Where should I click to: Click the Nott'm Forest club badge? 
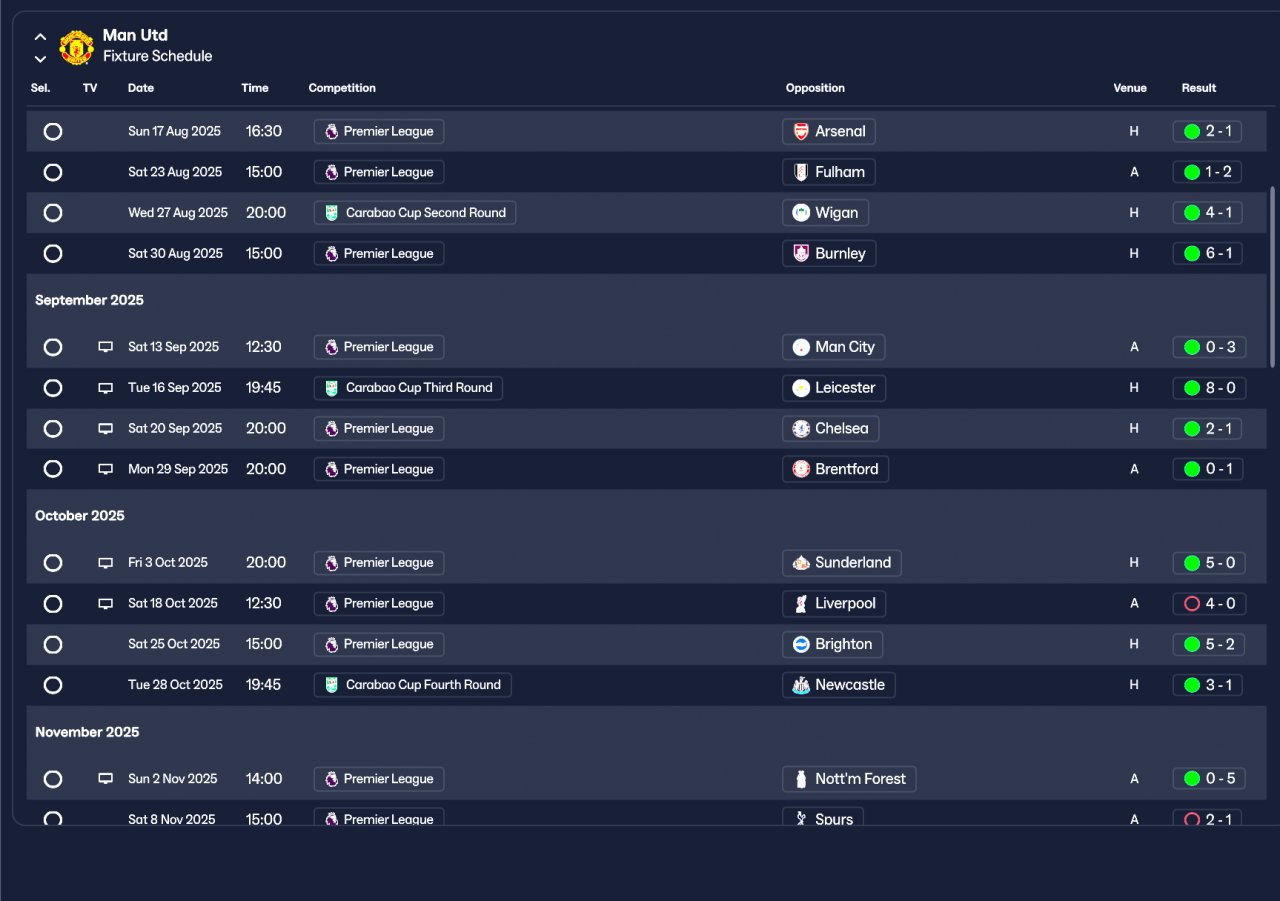pyautogui.click(x=801, y=779)
